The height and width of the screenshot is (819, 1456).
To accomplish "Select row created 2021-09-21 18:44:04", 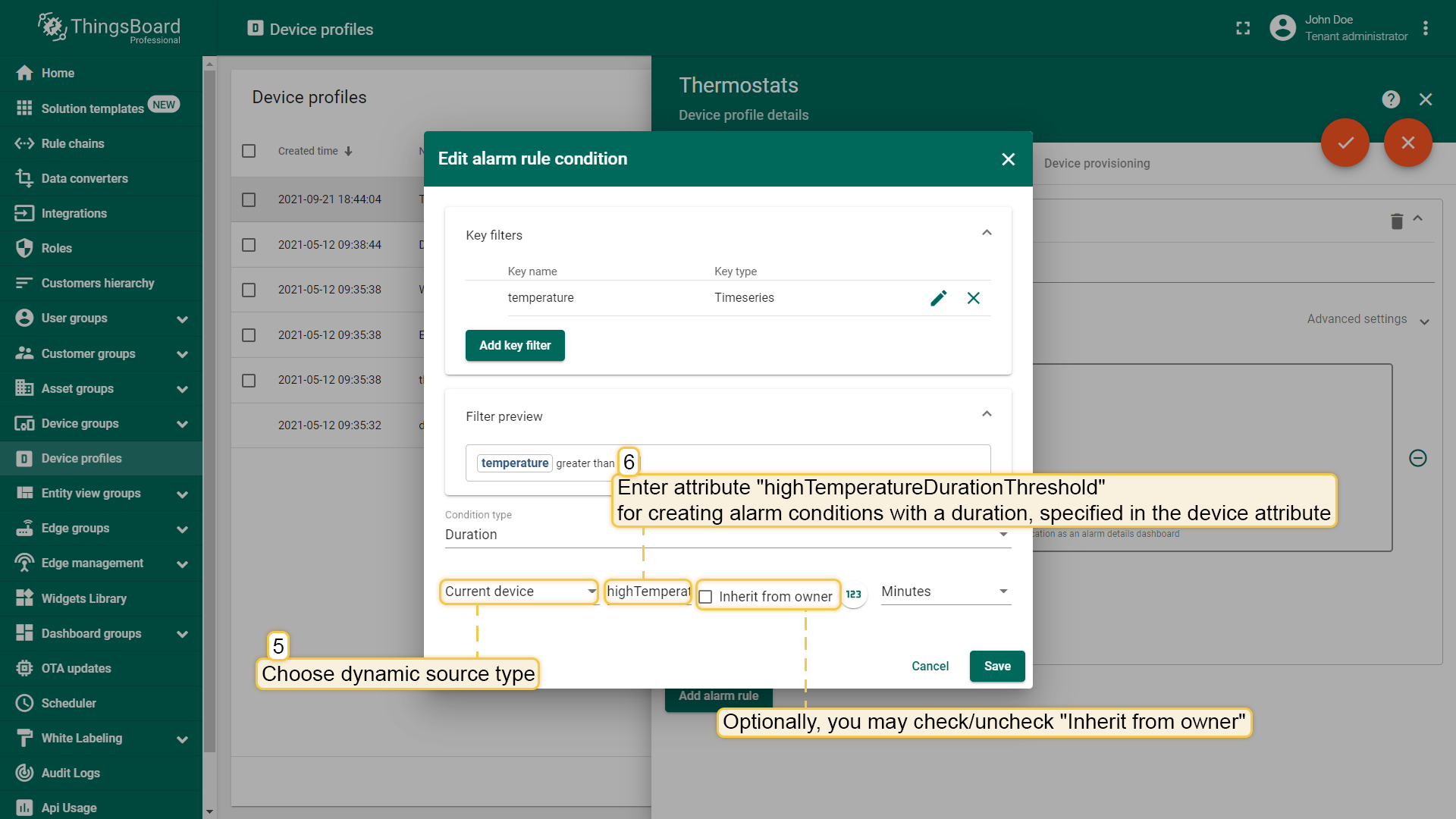I will click(x=249, y=199).
